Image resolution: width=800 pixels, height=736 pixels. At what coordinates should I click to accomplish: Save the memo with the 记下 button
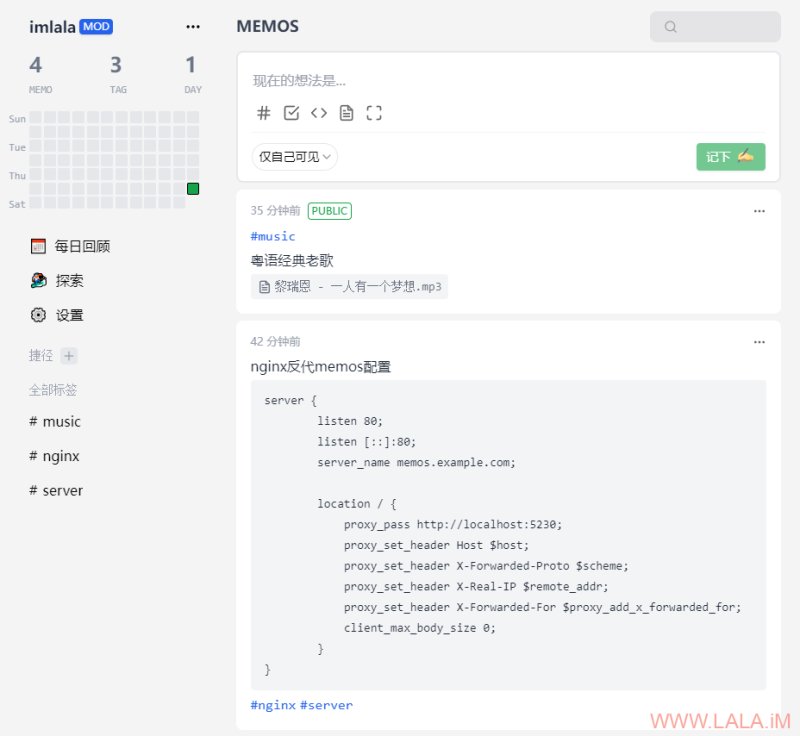pyautogui.click(x=731, y=157)
